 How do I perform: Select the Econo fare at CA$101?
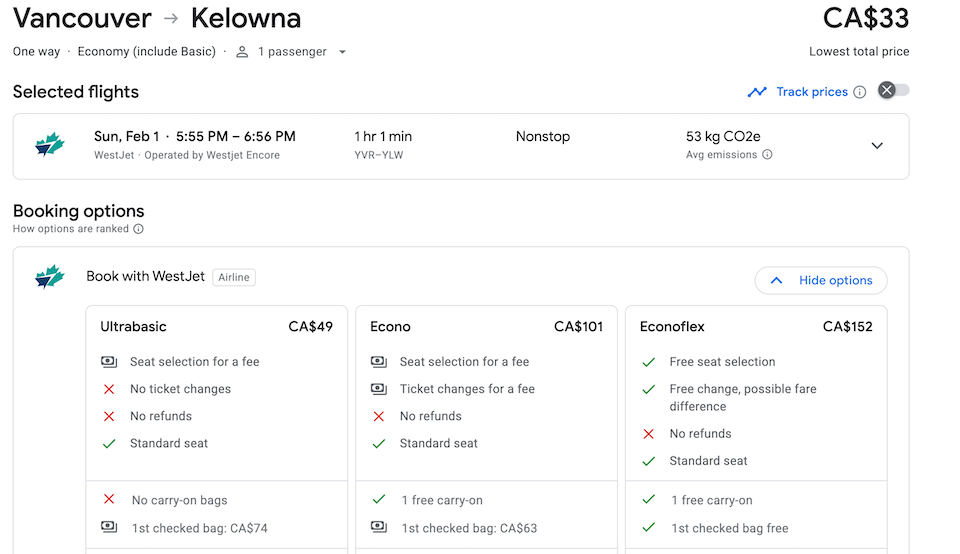tap(486, 327)
